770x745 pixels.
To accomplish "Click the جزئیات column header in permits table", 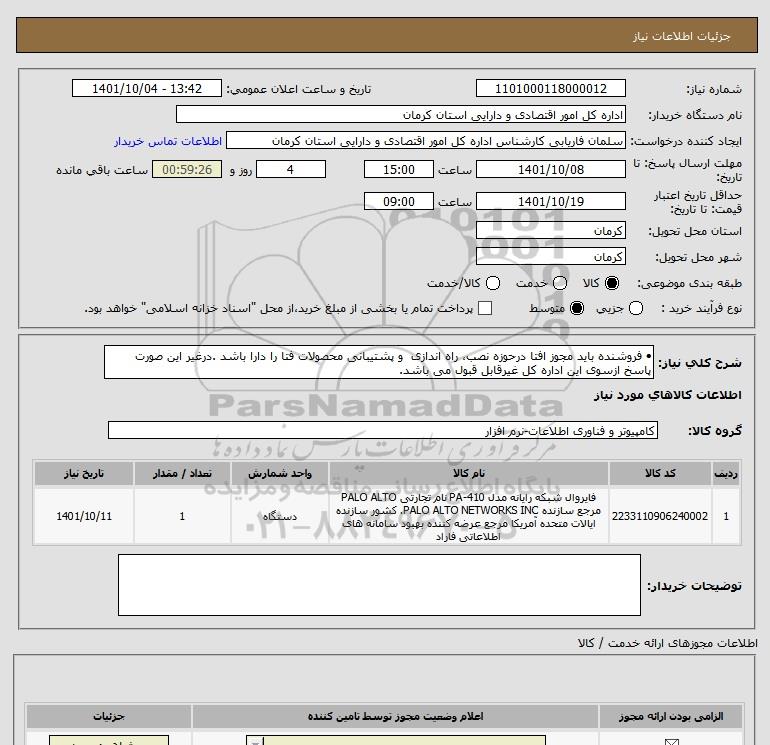I will point(109,717).
